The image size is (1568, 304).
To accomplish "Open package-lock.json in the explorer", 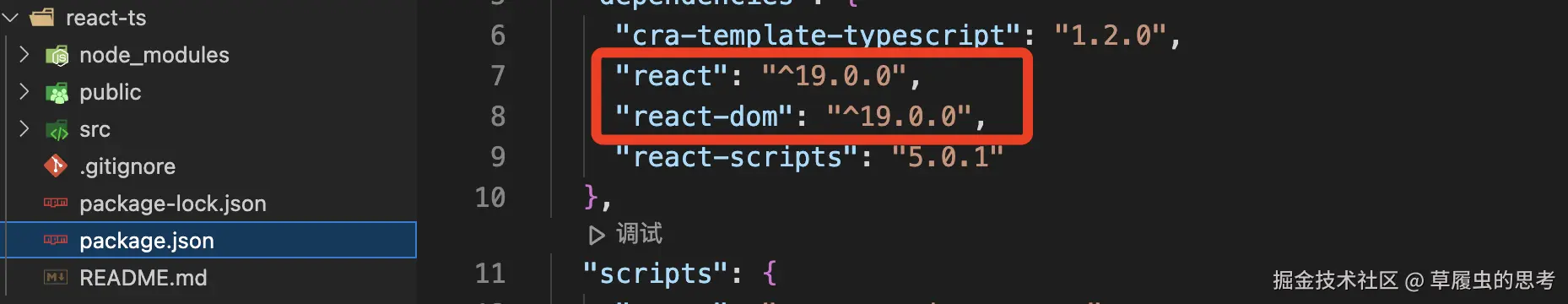I will 173,204.
